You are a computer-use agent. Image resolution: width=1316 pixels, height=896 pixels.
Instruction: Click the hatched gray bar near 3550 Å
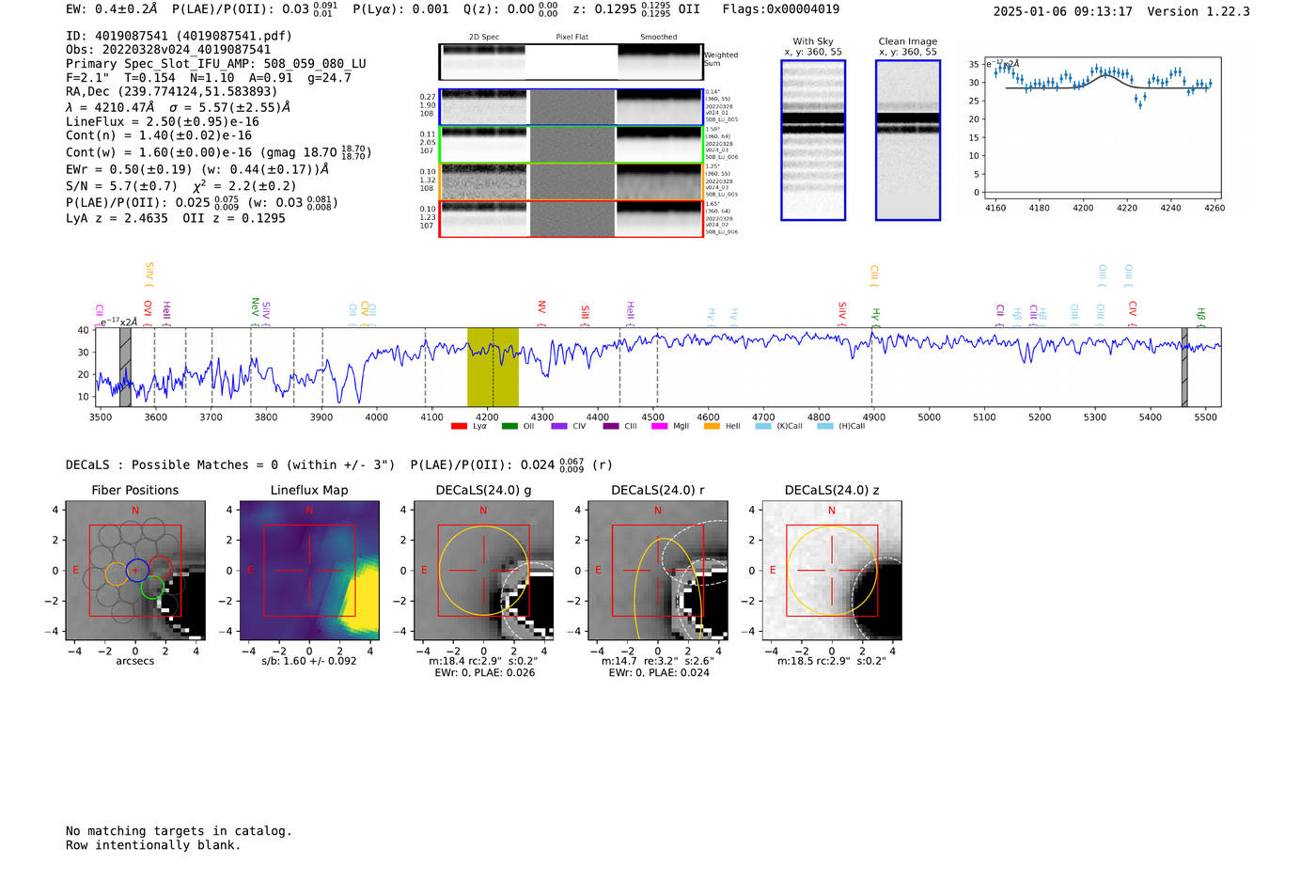125,367
